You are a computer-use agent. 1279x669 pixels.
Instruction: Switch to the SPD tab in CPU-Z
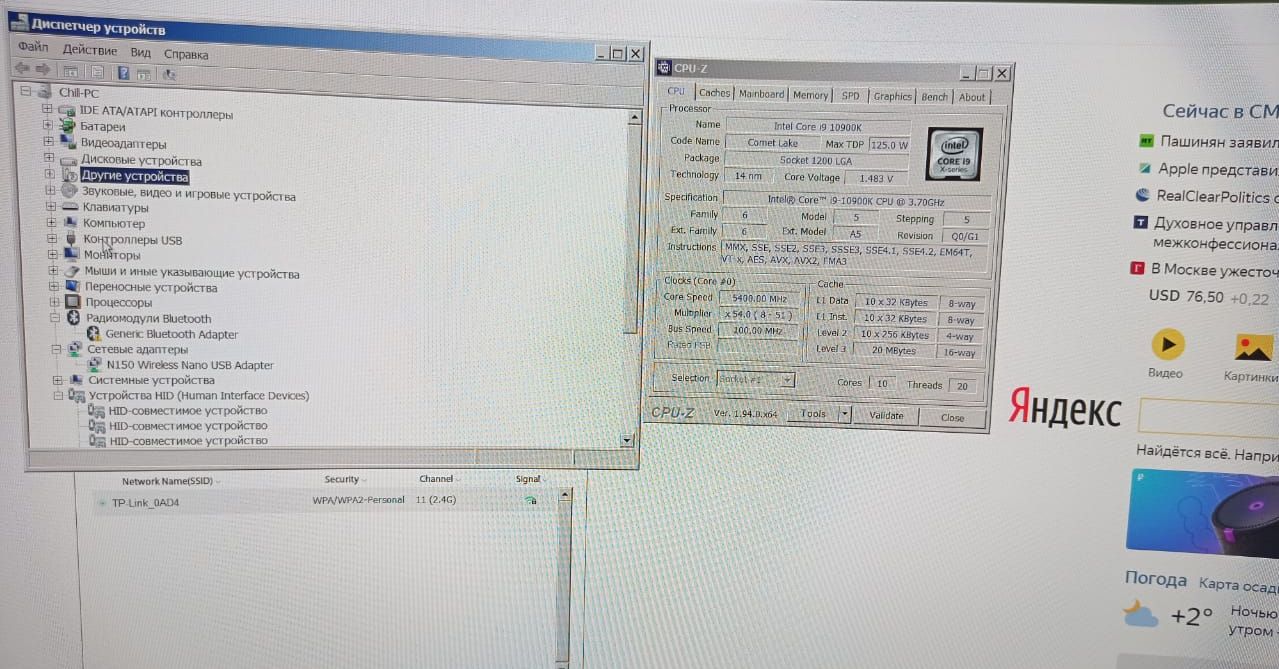(x=850, y=96)
